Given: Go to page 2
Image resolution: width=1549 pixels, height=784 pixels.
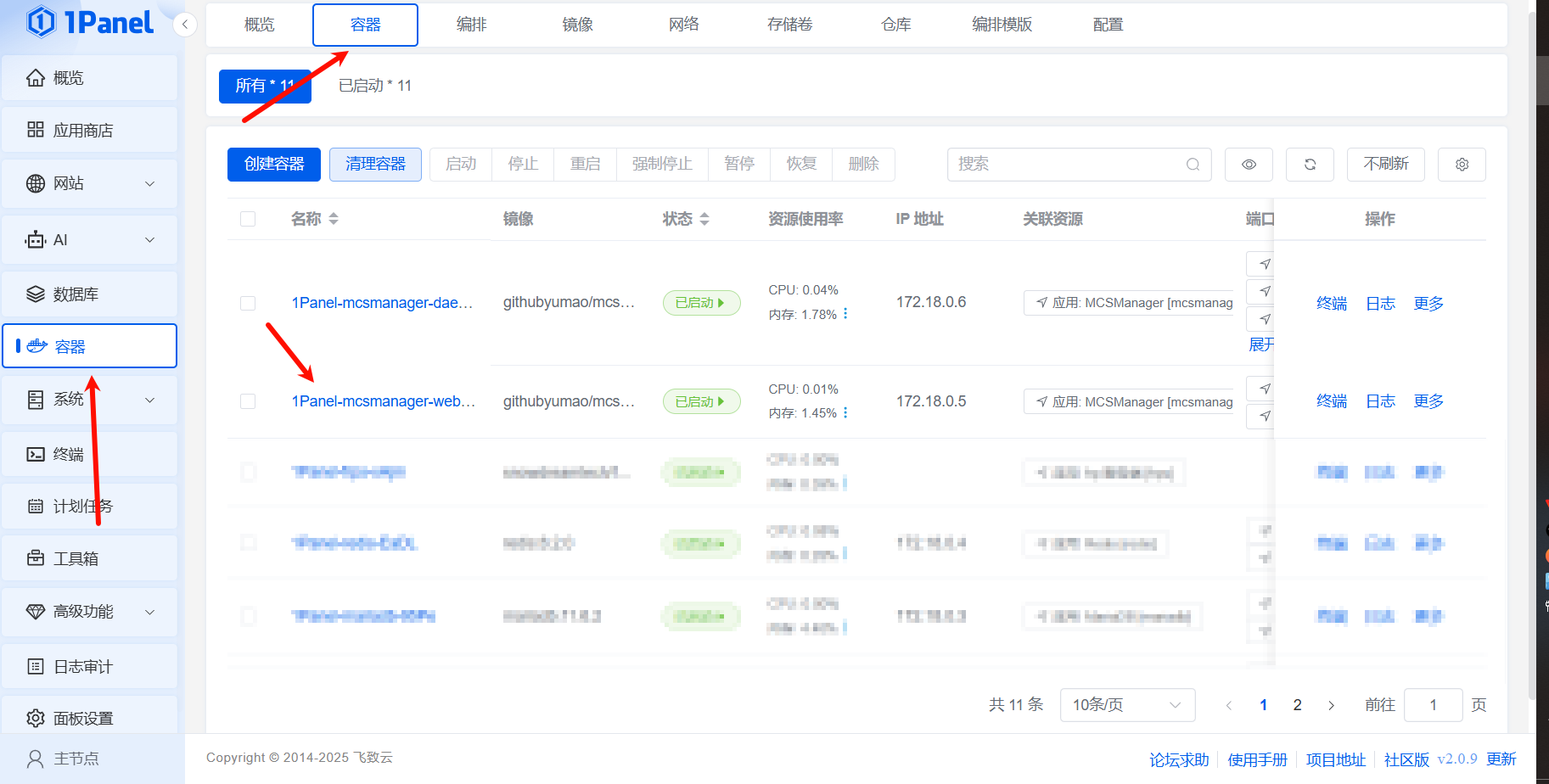Looking at the screenshot, I should tap(1297, 705).
